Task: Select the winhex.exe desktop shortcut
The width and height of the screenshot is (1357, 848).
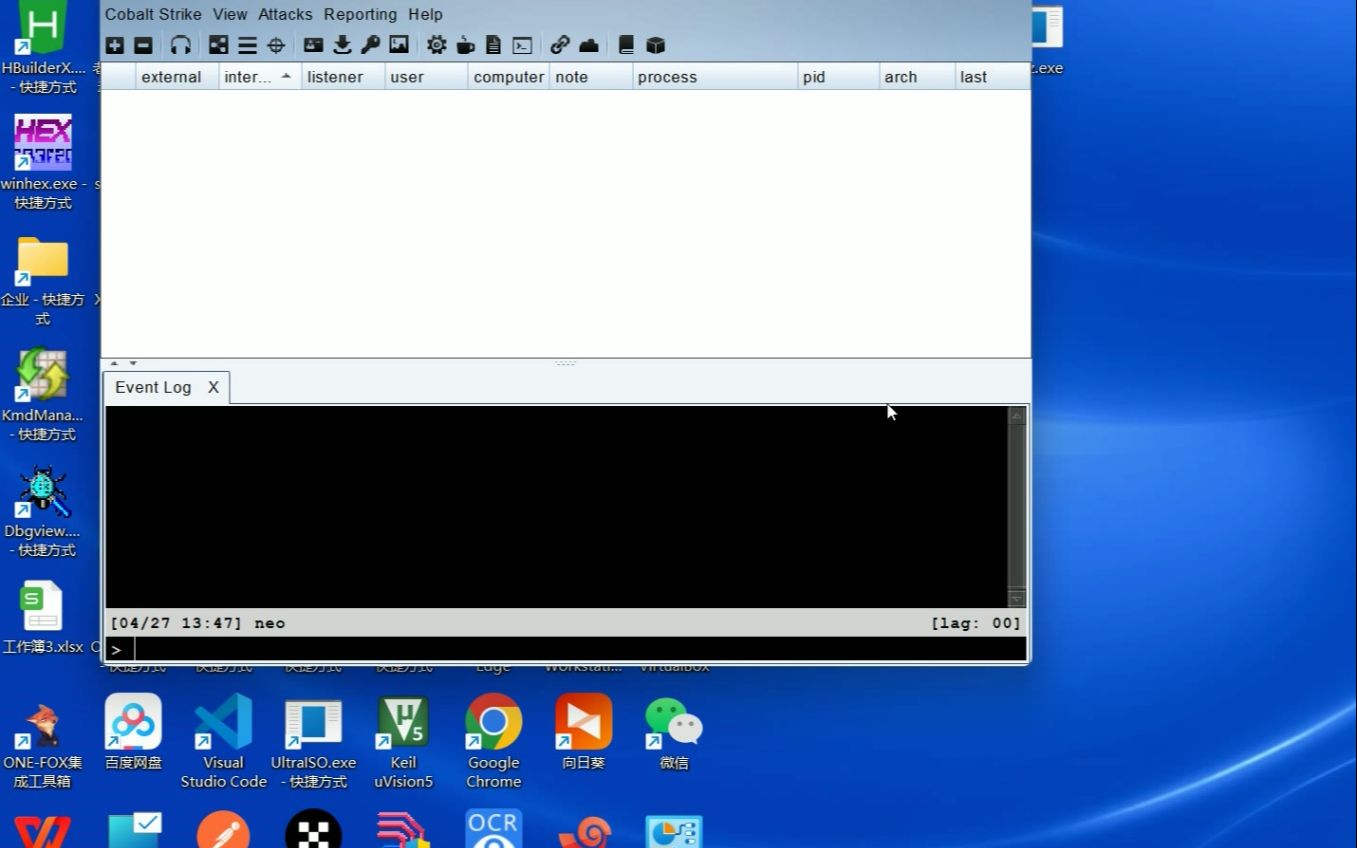Action: click(42, 162)
